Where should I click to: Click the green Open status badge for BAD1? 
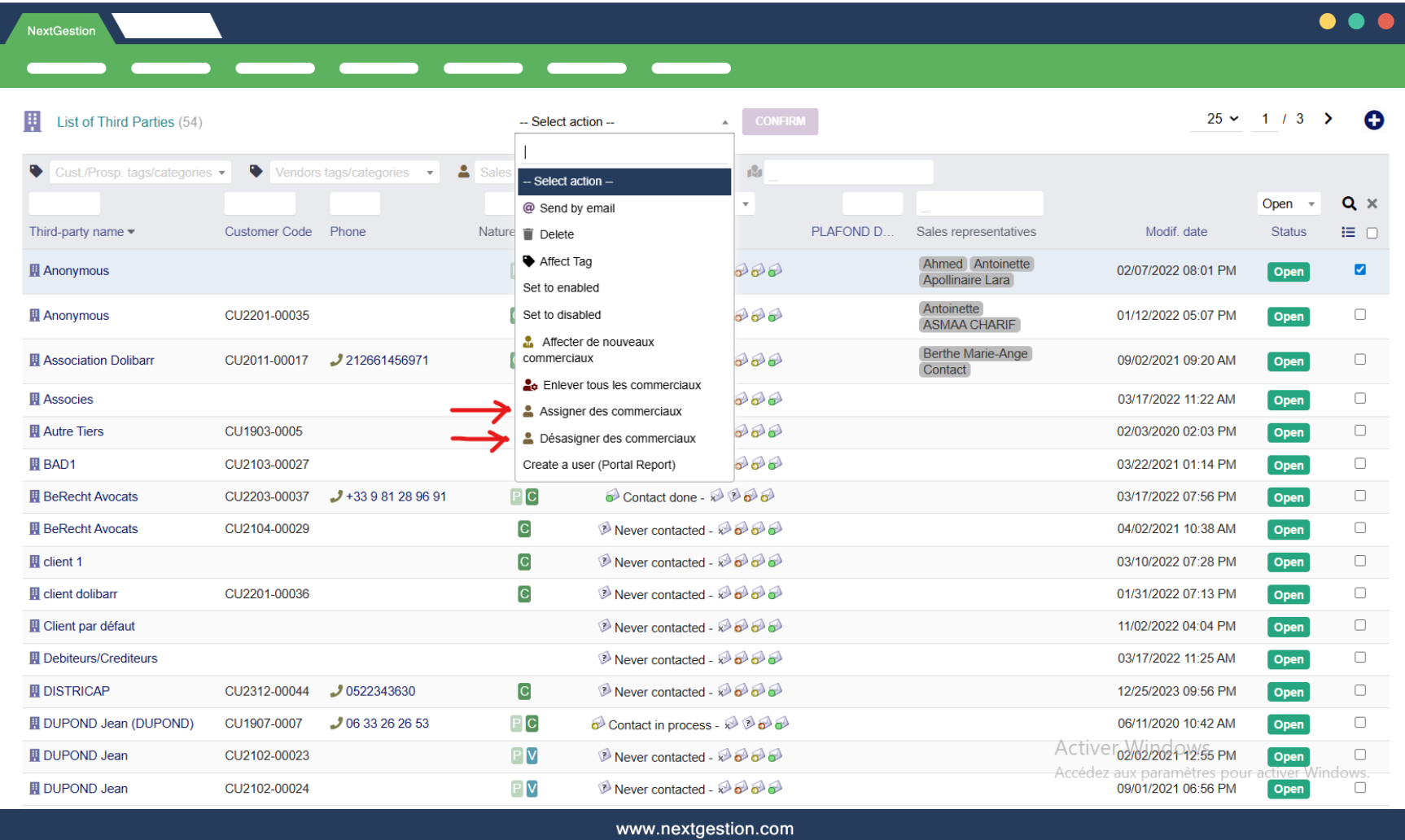[1288, 465]
